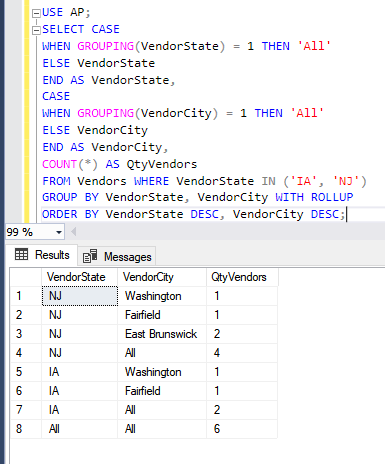Select the All city cell in row 4
This screenshot has width=385, height=464.
click(162, 353)
